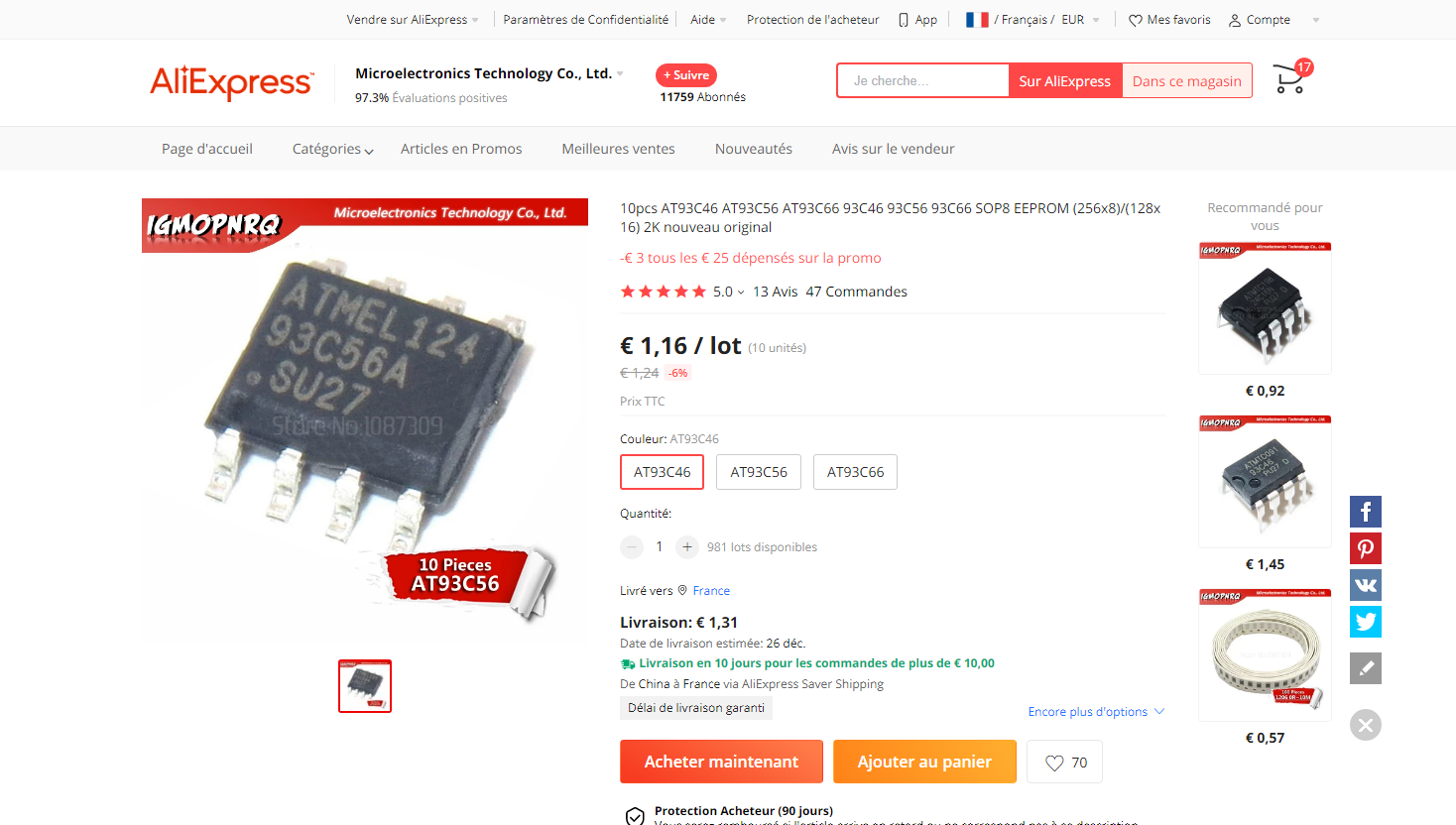Click the pencil feedback icon
1456x825 pixels.
(1366, 668)
